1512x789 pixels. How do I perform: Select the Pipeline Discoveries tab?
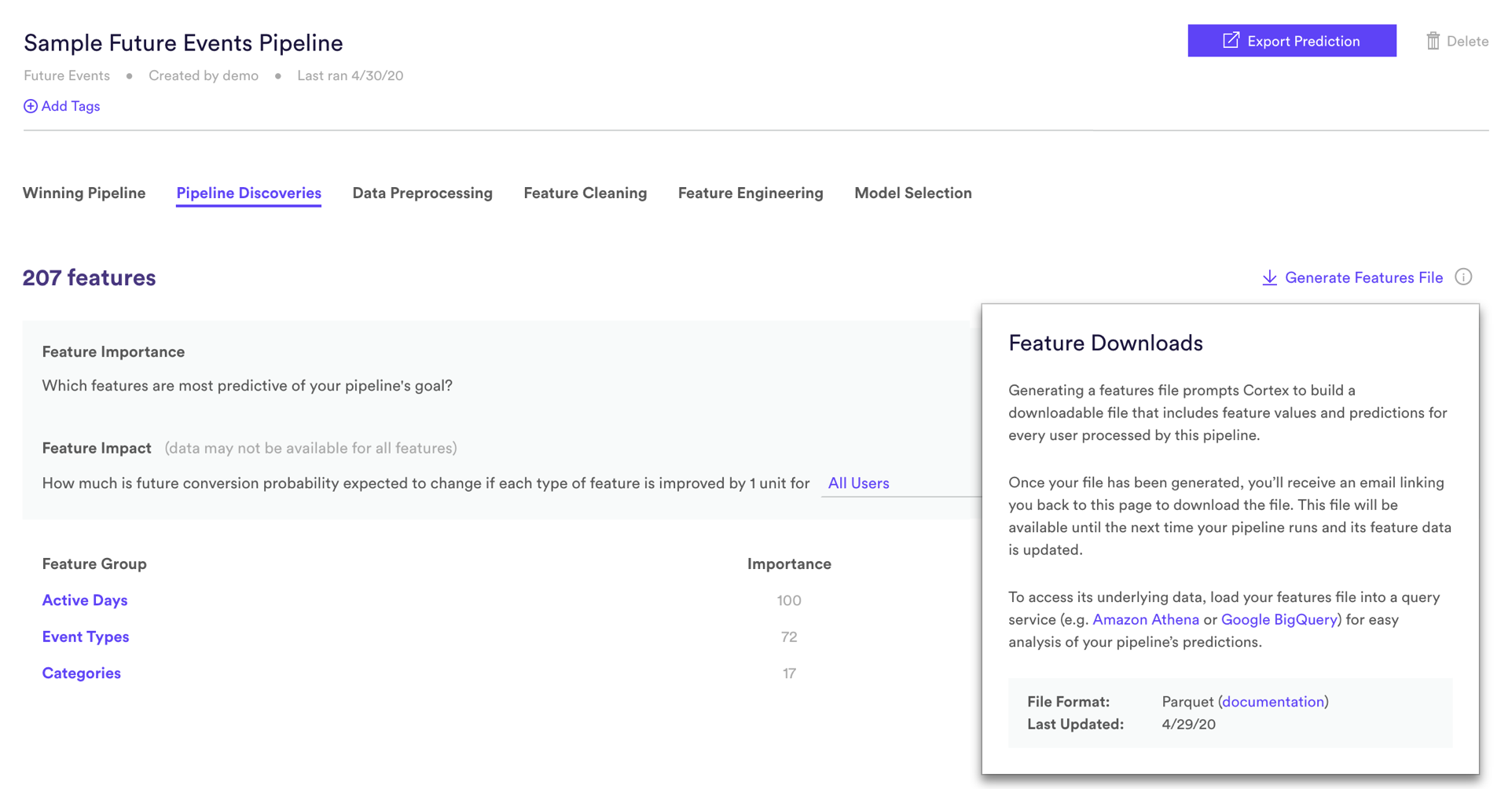tap(248, 193)
